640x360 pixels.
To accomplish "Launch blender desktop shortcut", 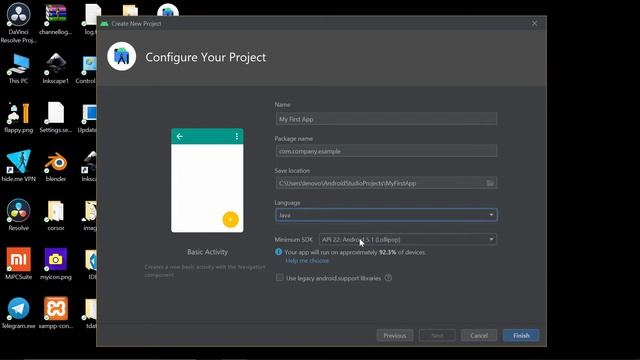I will coord(56,167).
